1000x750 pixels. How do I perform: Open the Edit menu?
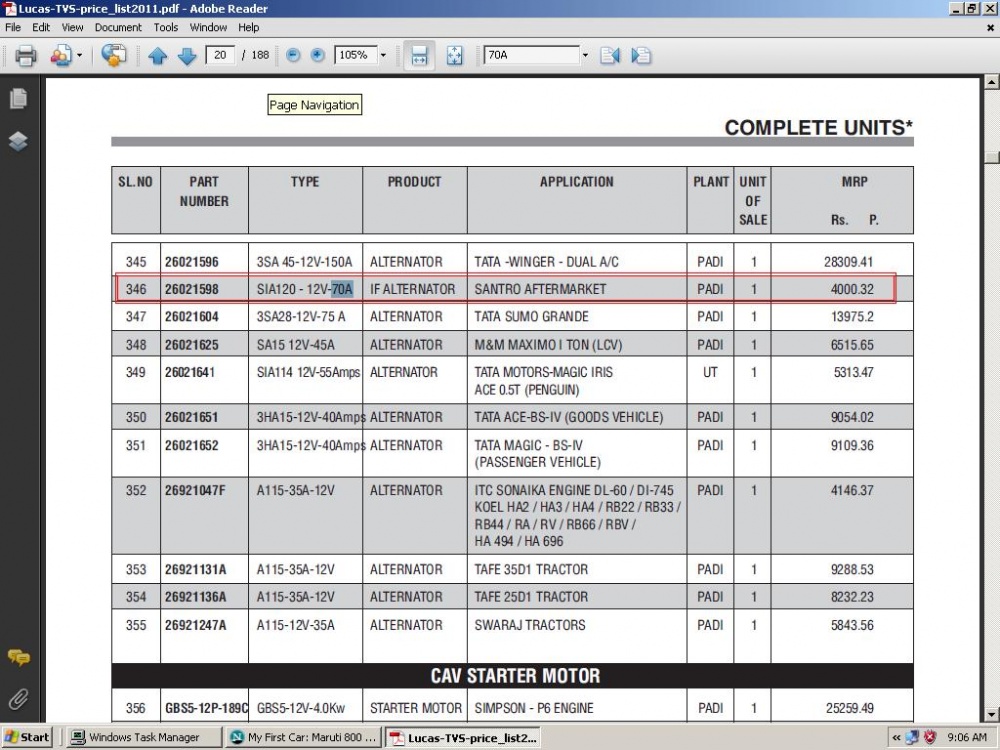pyautogui.click(x=41, y=27)
